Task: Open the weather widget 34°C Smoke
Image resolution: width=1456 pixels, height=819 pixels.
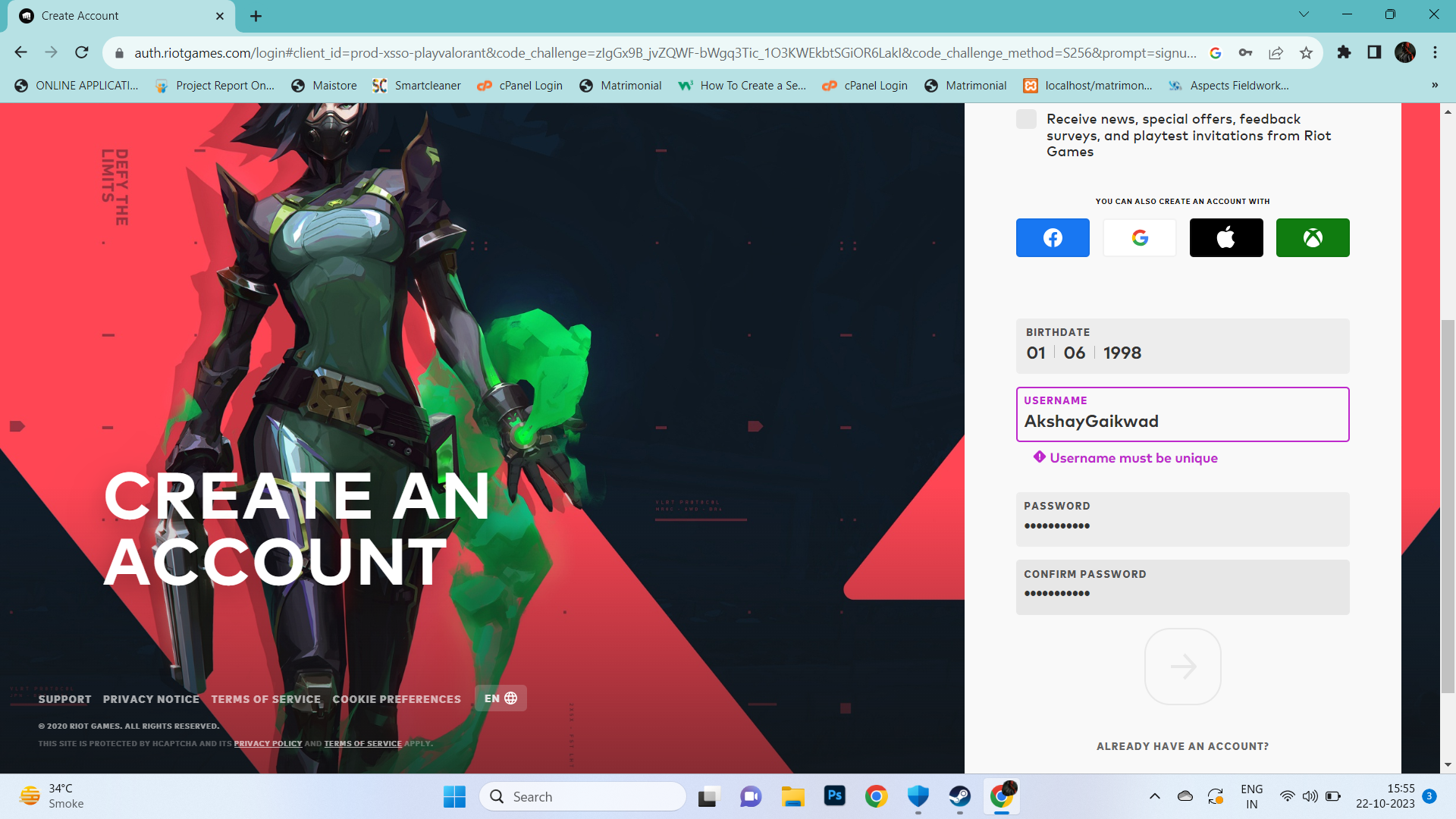Action: coord(52,796)
